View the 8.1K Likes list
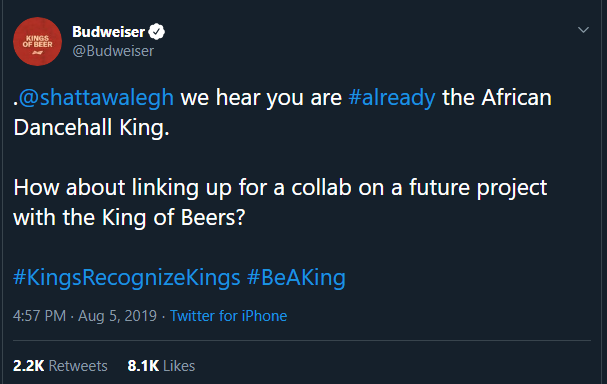Viewport: 607px width, 384px height. coord(161,366)
